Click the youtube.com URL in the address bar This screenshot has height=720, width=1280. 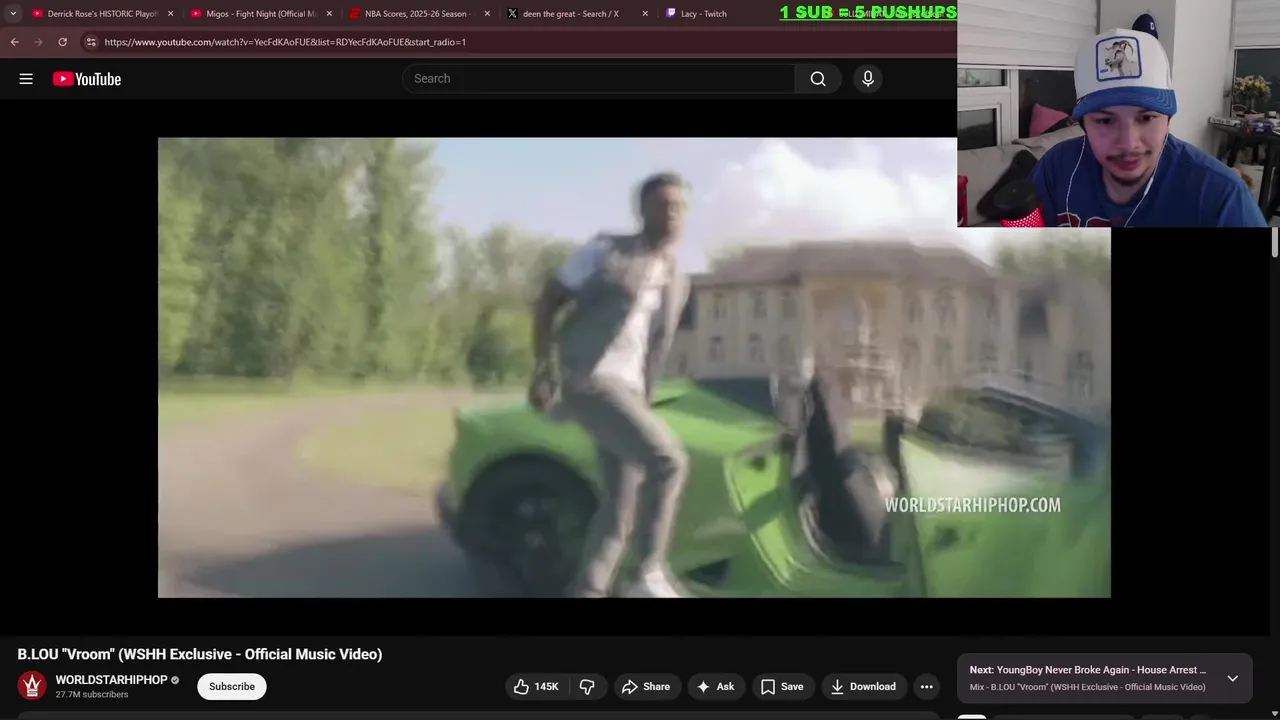tap(285, 42)
